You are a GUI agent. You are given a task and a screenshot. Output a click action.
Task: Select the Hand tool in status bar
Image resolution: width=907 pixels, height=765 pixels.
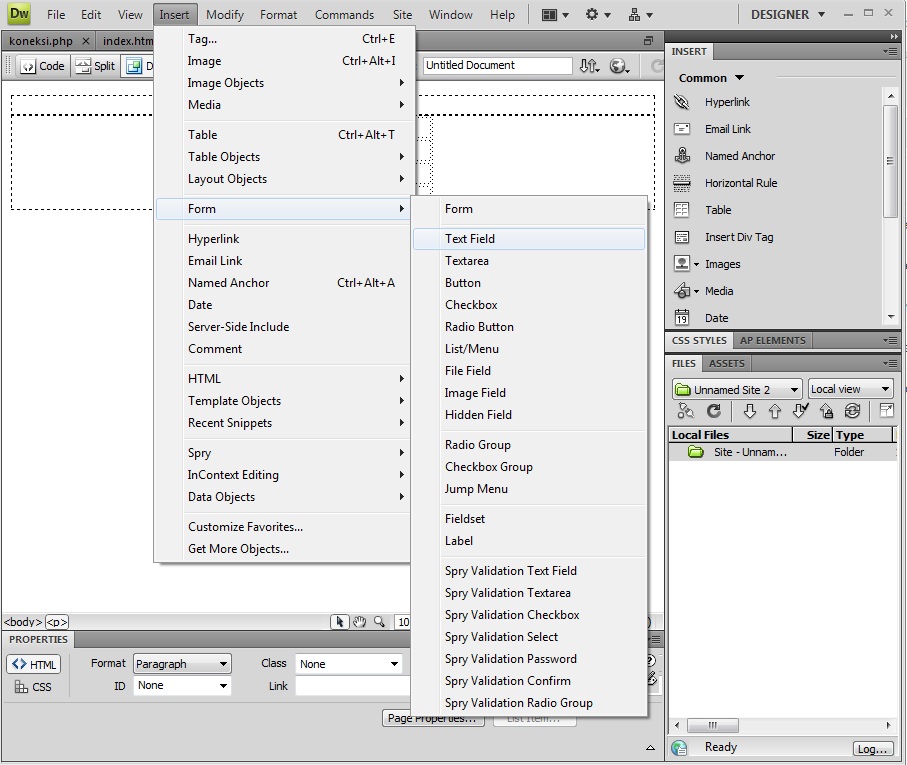pyautogui.click(x=360, y=622)
